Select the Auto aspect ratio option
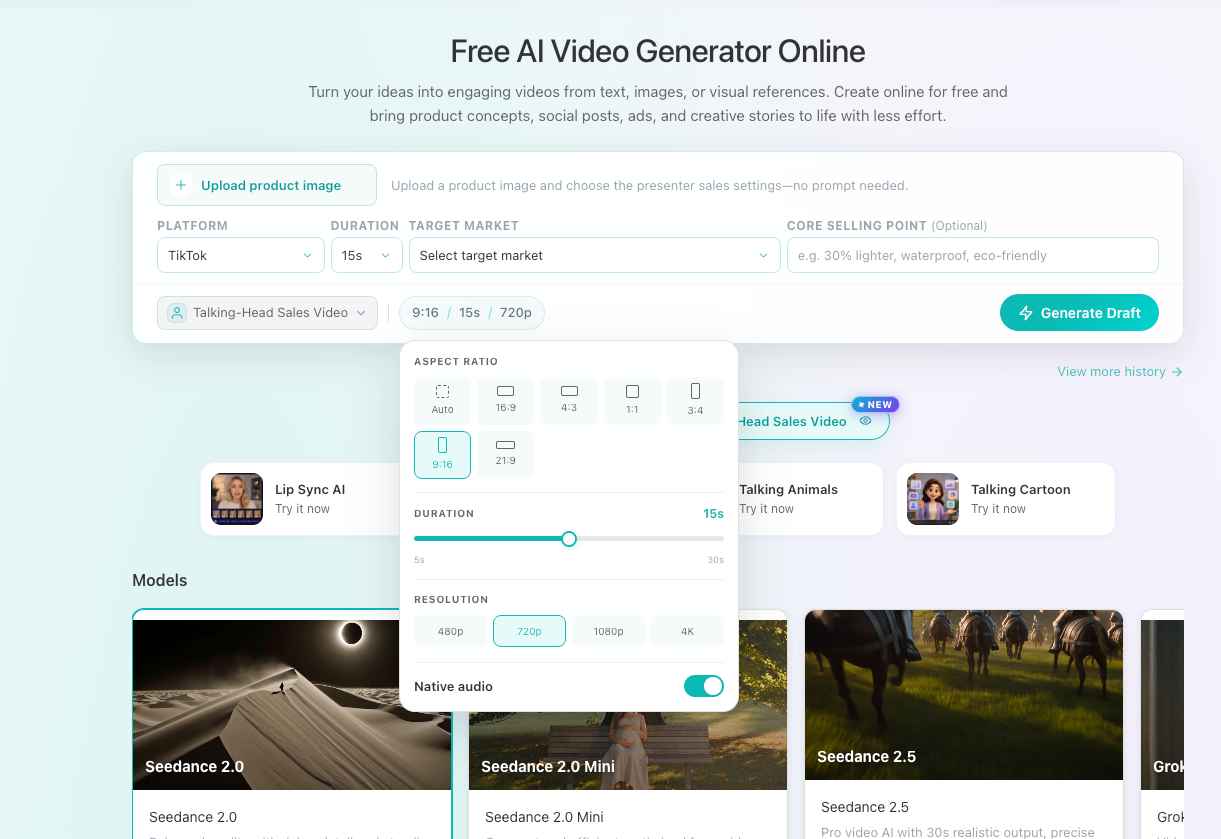 coord(442,400)
